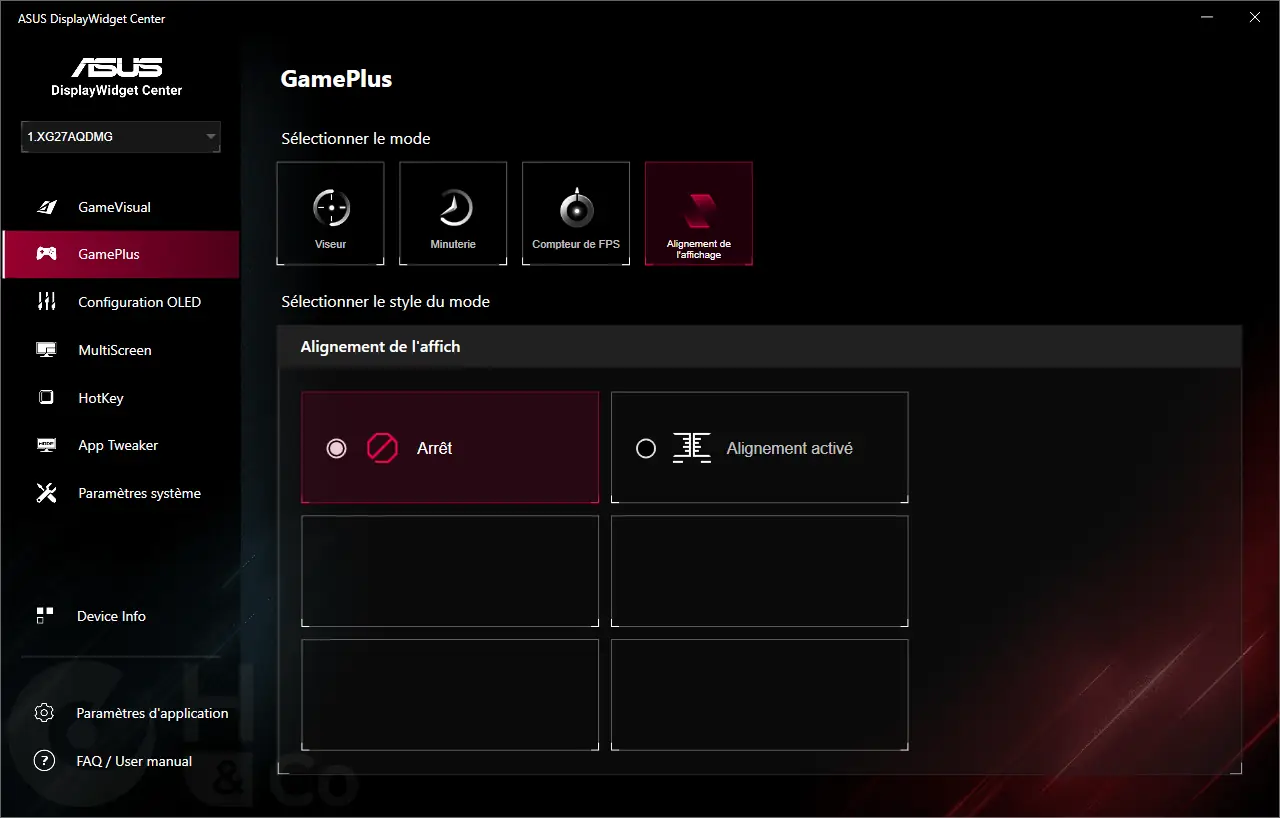Click the FAQ question mark icon
Screen dimensions: 1280x818
(44, 761)
